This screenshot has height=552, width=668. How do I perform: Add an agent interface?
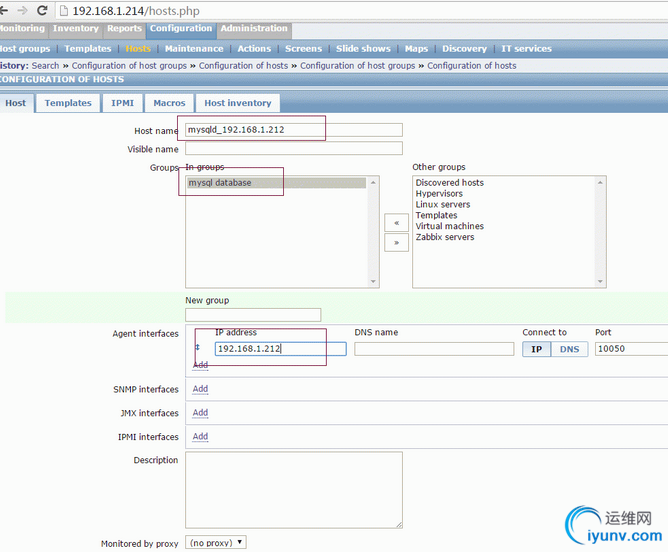pyautogui.click(x=200, y=365)
